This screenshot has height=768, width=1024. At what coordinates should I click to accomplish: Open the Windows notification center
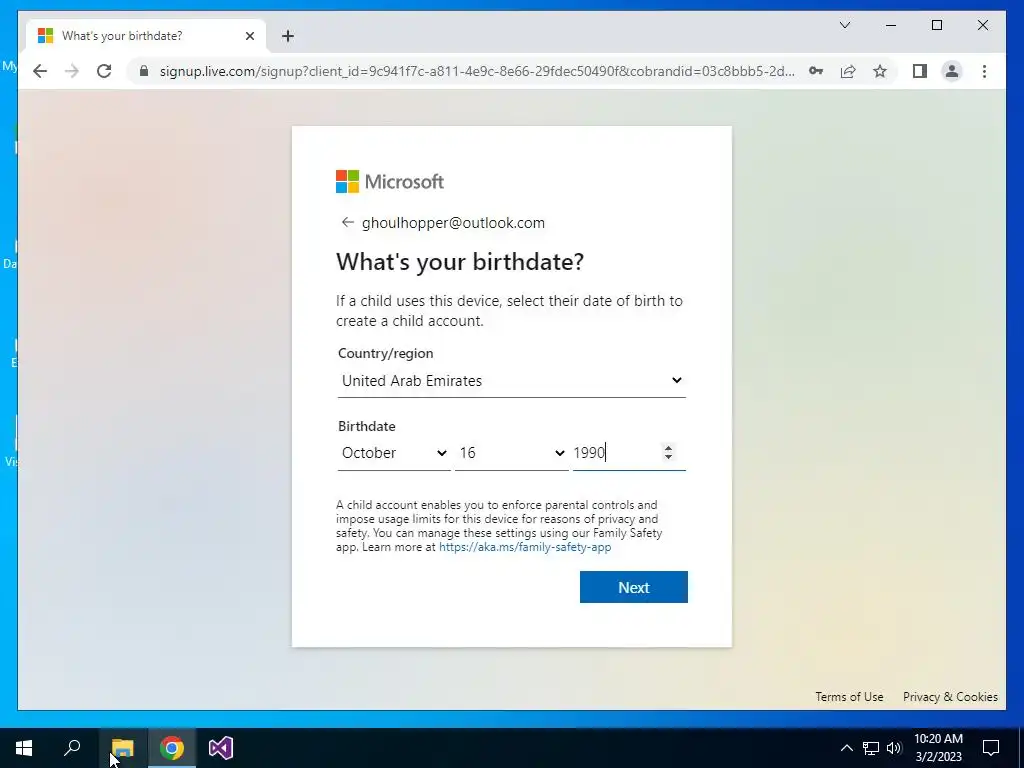(991, 748)
